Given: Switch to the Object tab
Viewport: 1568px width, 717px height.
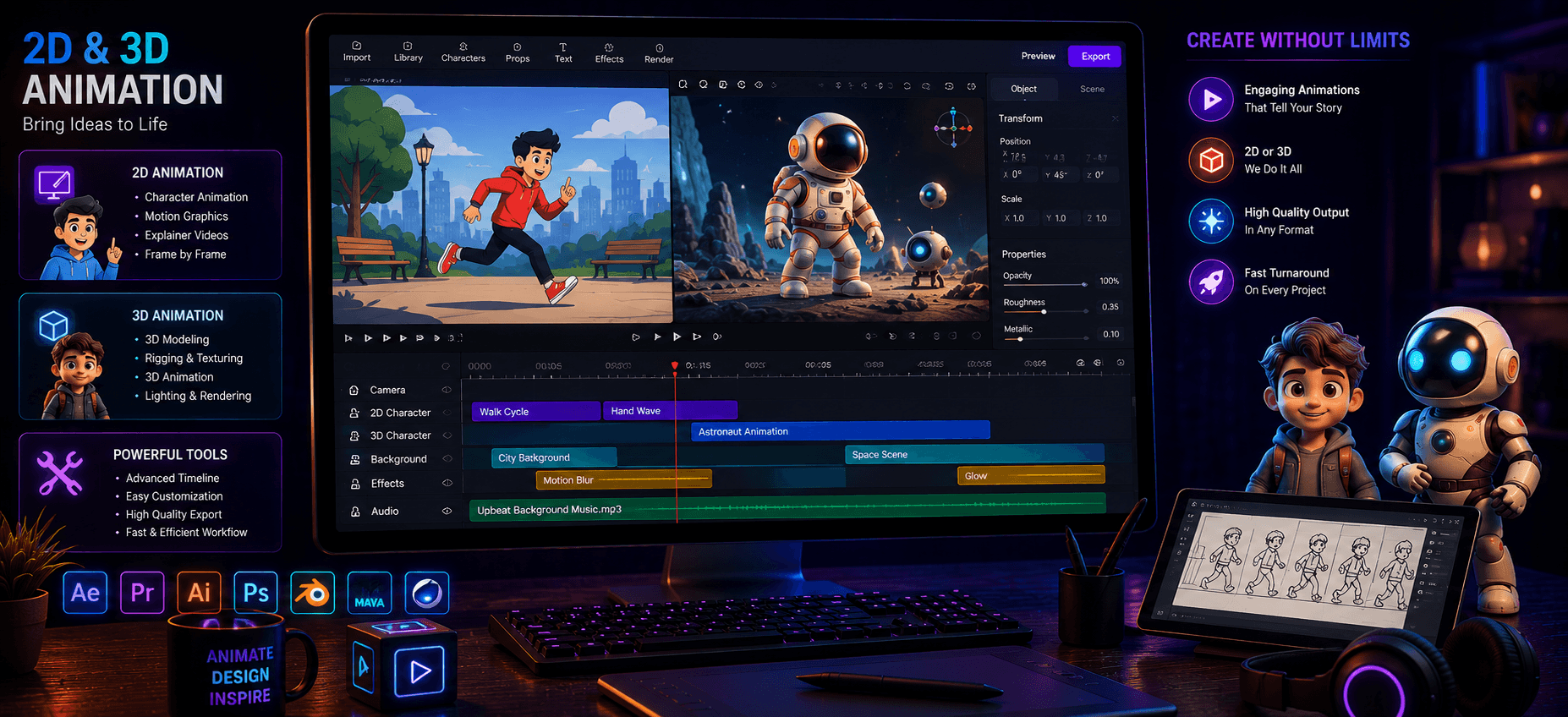Looking at the screenshot, I should [x=1023, y=89].
